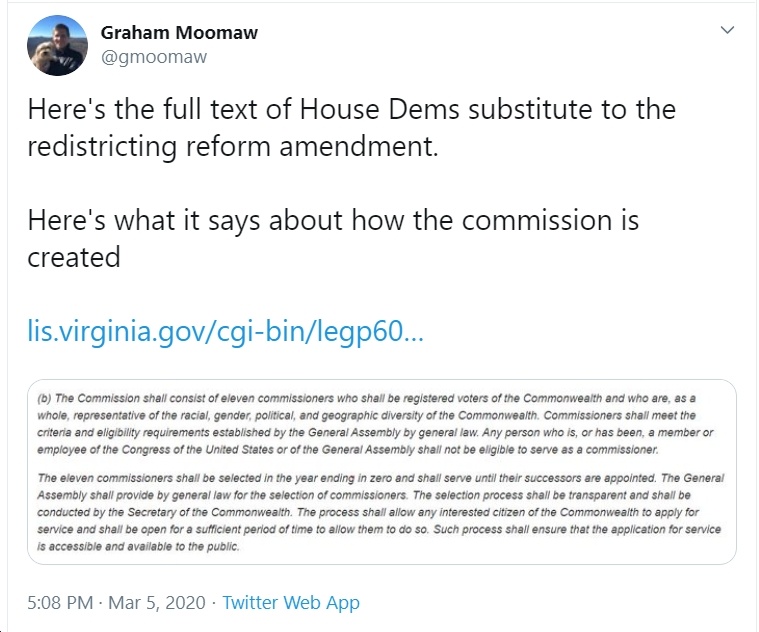Open the @gmoomaw handle
This screenshot has height=632, width=759.
coord(153,57)
